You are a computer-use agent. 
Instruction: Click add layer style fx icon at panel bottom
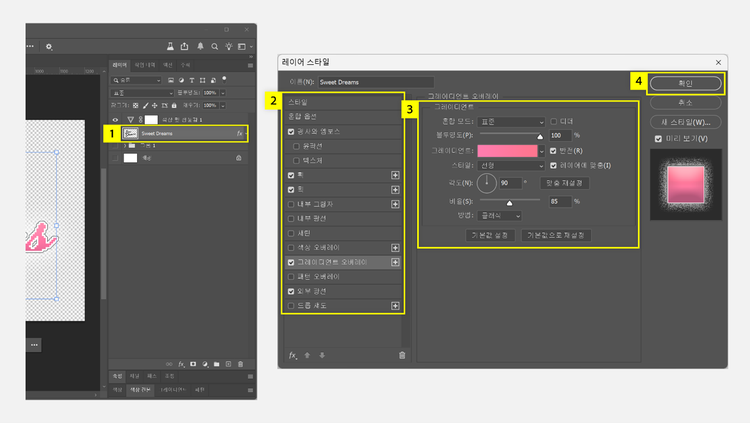[x=181, y=364]
